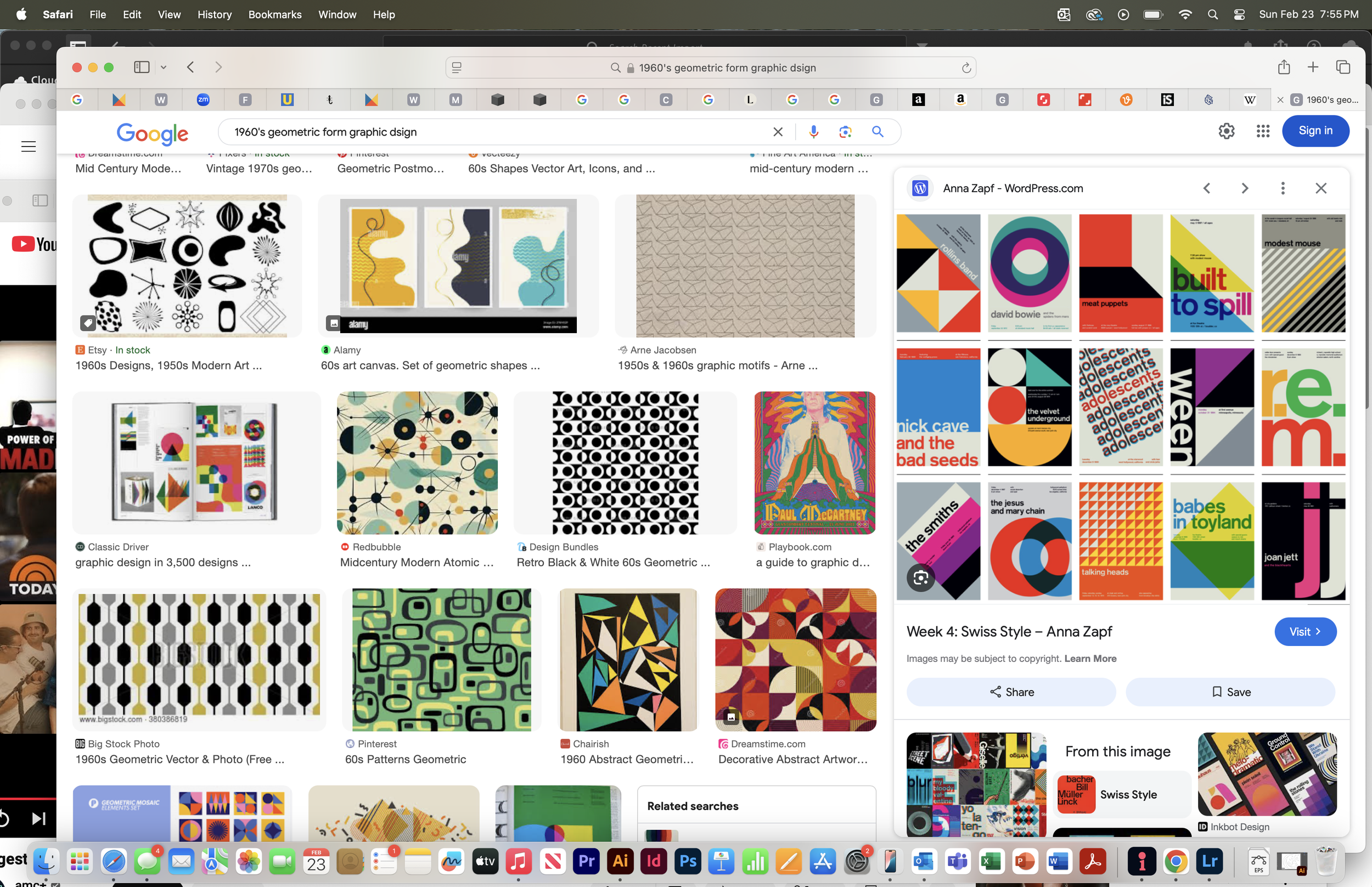Open Premiere Pro from the Dock
The height and width of the screenshot is (887, 1372).
pyautogui.click(x=586, y=861)
